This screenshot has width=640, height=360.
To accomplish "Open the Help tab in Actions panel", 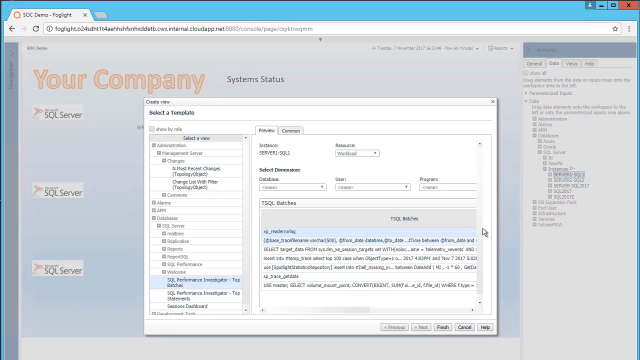I will tap(589, 64).
